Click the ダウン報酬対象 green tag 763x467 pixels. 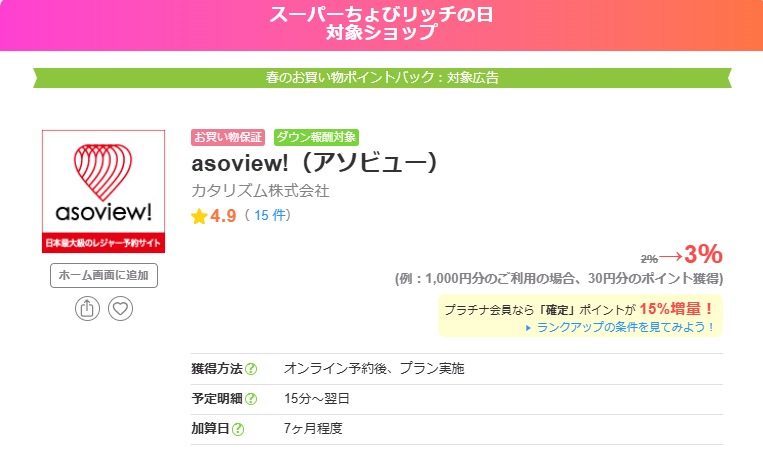point(315,137)
